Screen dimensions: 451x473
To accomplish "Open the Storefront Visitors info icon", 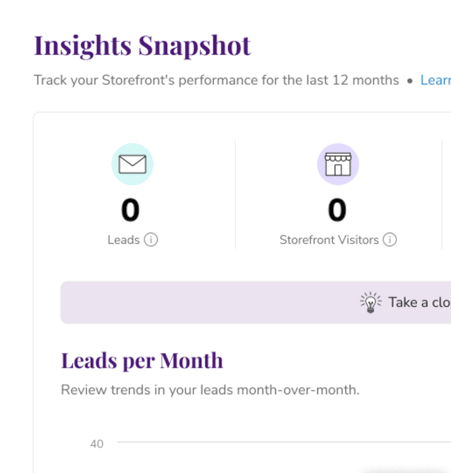I will pos(390,240).
